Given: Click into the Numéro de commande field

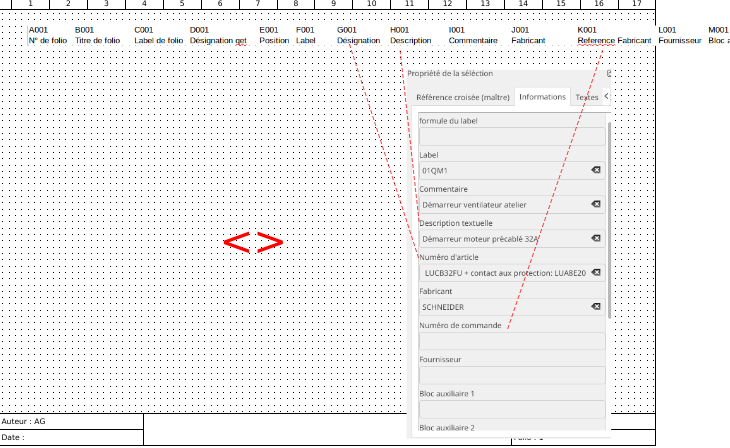Looking at the screenshot, I should coord(511,341).
